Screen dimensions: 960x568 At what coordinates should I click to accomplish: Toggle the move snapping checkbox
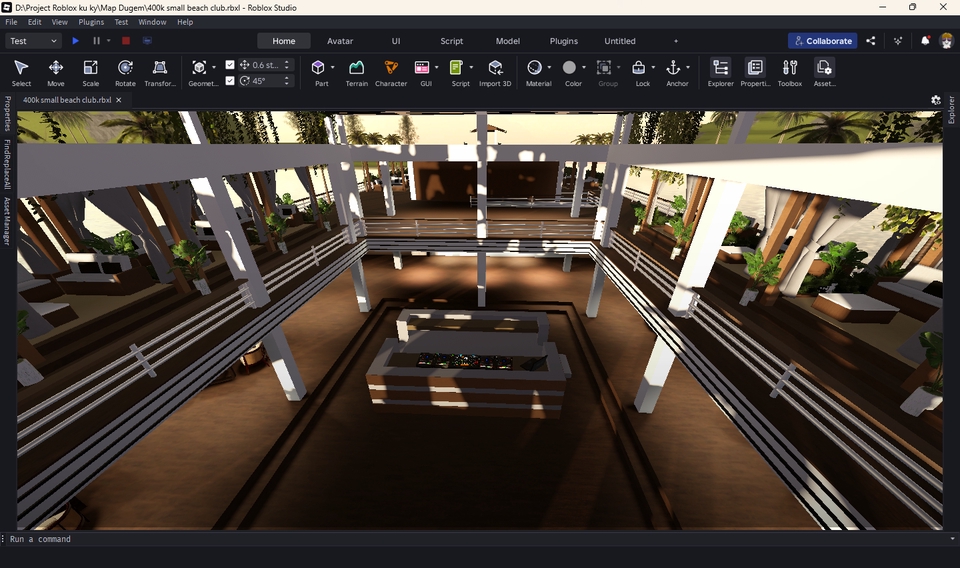click(x=231, y=65)
